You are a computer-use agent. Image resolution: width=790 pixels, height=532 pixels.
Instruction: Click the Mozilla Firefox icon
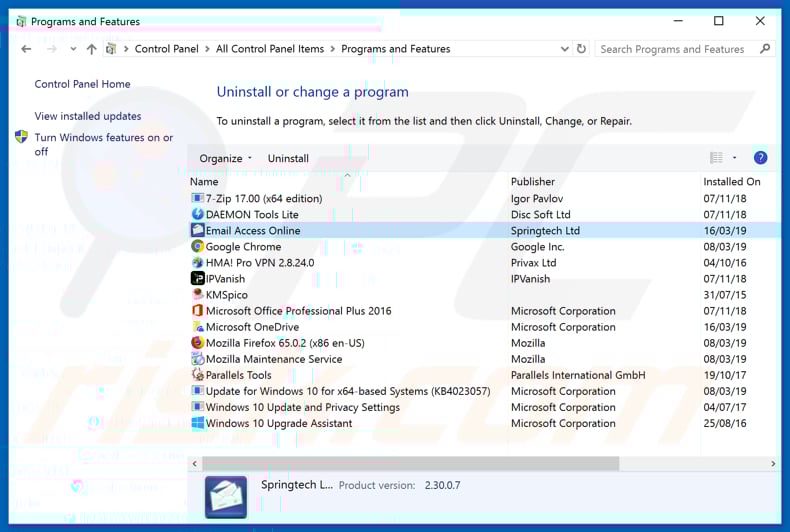[198, 343]
